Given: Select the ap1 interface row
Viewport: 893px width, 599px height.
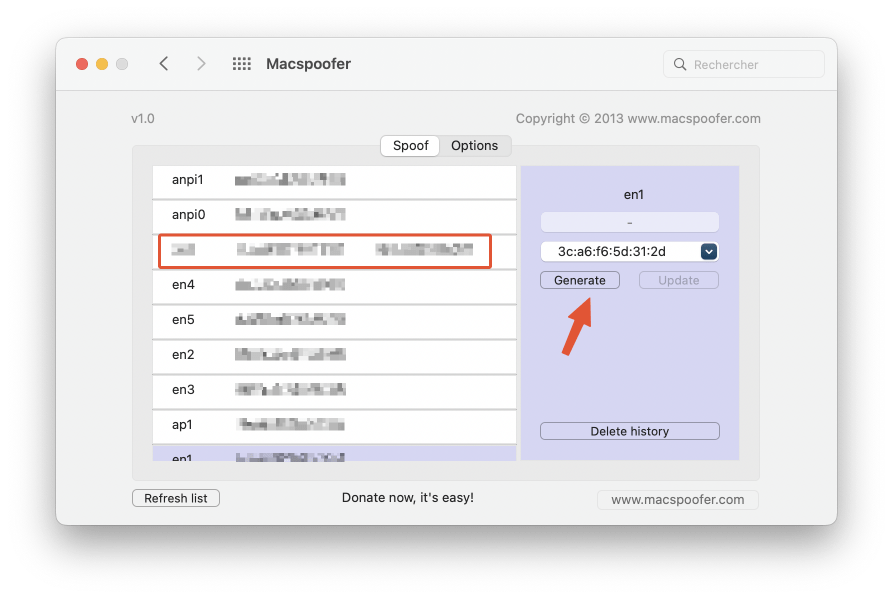Looking at the screenshot, I should coord(334,426).
